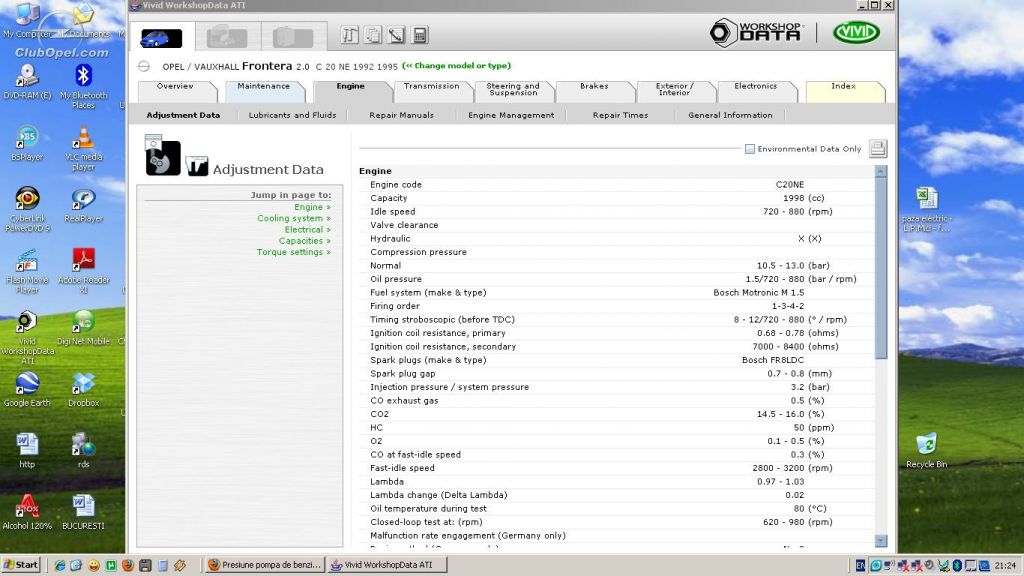The height and width of the screenshot is (576, 1024).
Task: Open RealPlayer desktop icon
Action: 83,204
